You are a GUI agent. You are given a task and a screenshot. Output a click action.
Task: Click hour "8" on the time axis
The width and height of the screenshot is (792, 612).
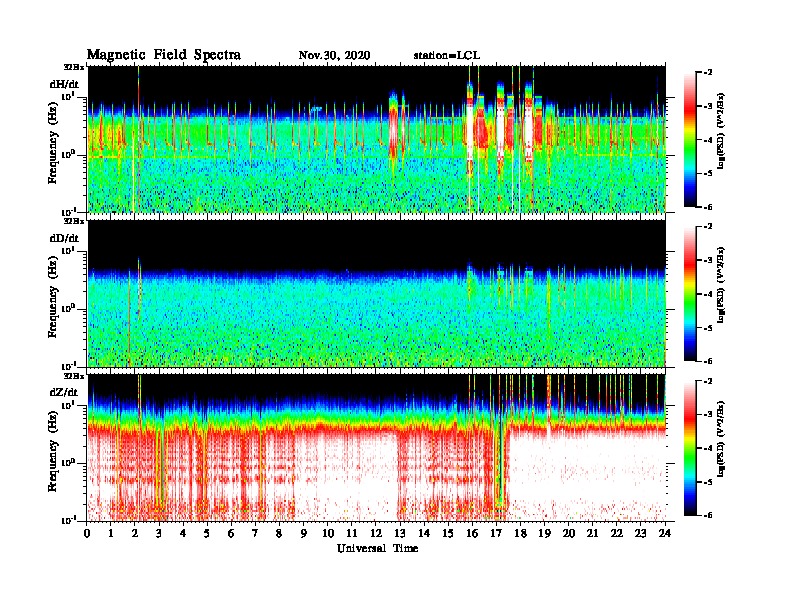pos(279,533)
